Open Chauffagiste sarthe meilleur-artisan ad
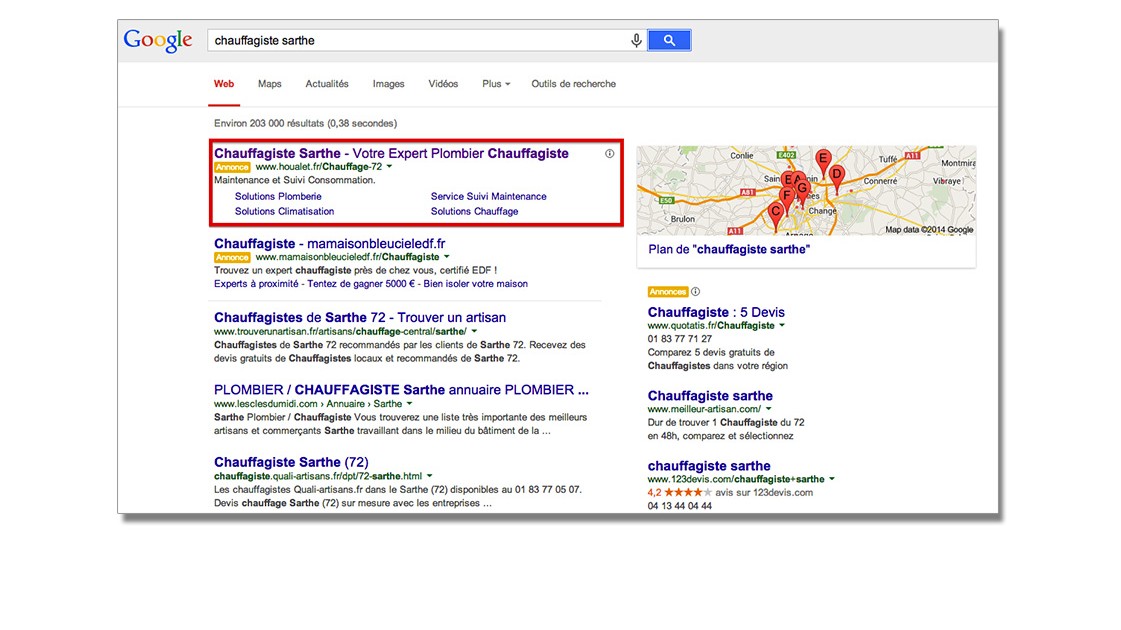This screenshot has width=1121, height=630. pos(710,396)
